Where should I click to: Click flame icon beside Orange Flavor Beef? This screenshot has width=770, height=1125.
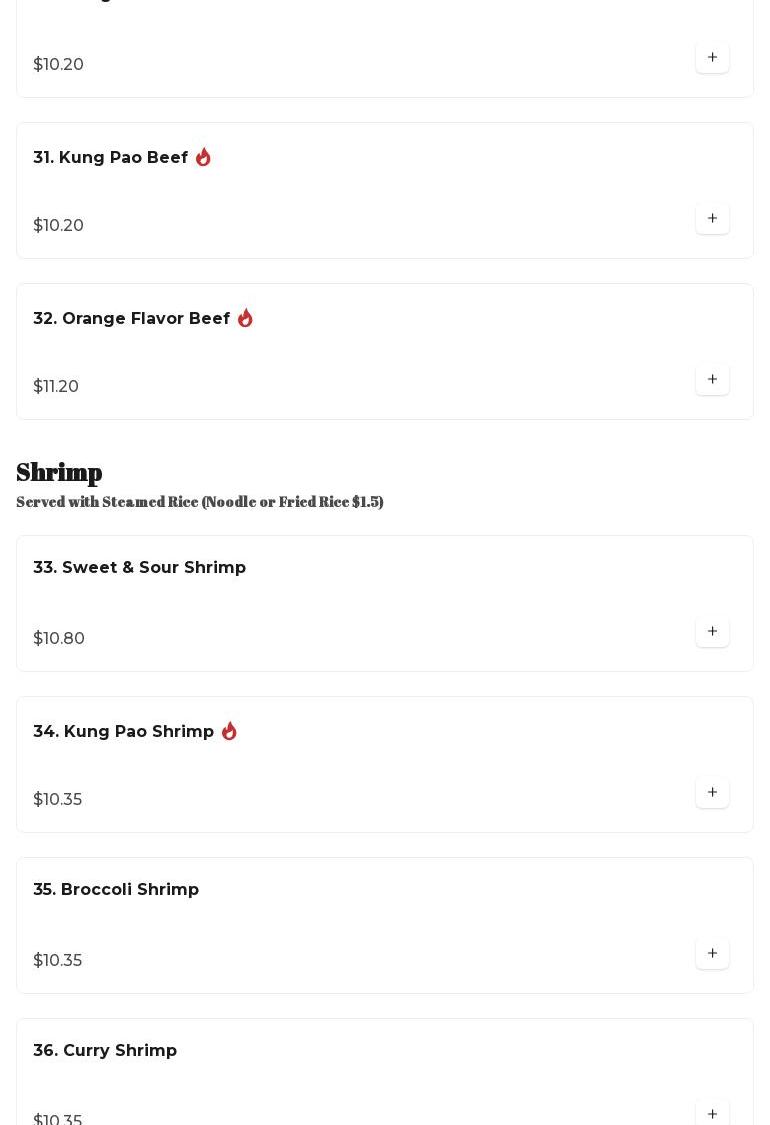tap(245, 318)
